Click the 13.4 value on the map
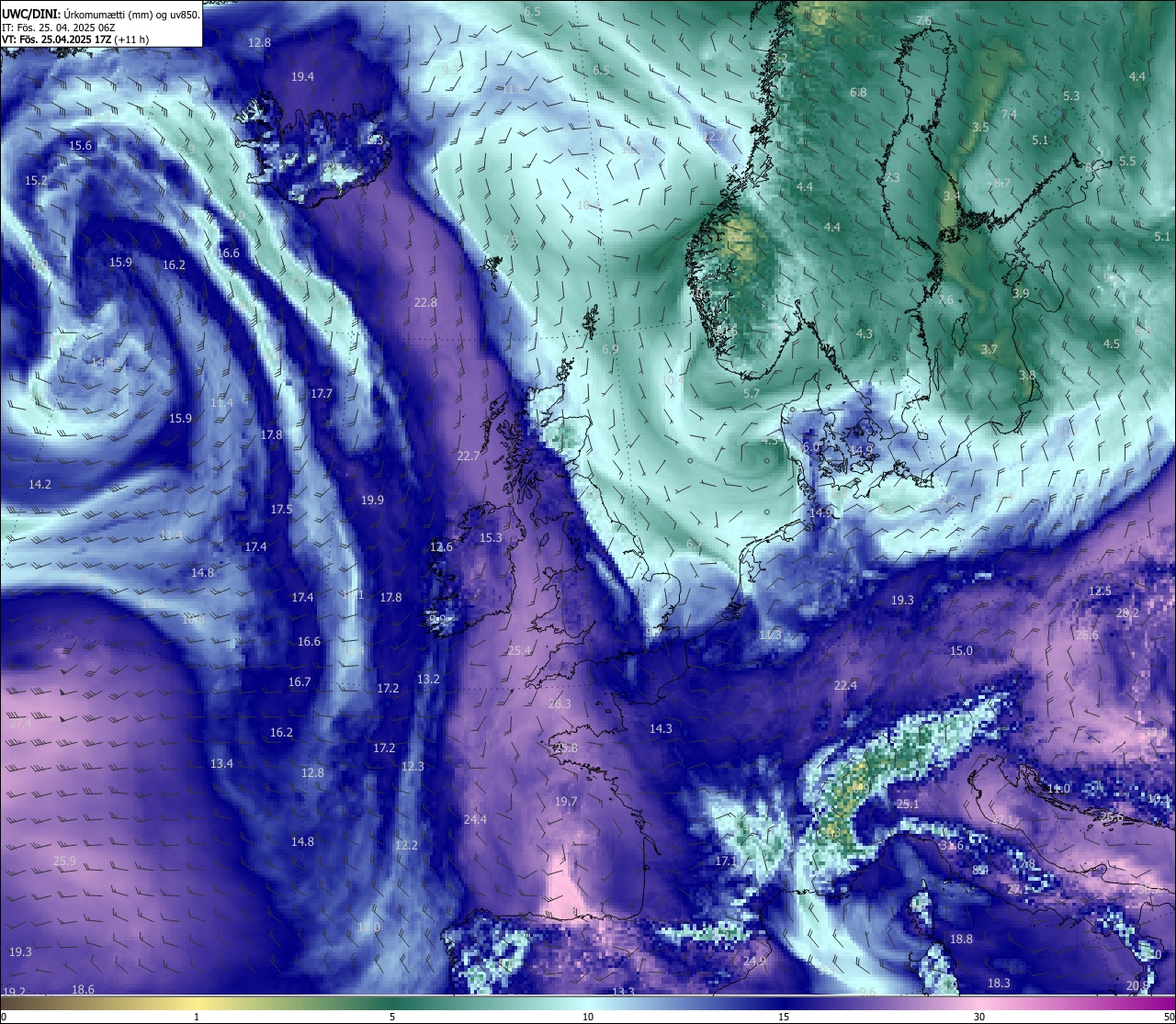Viewport: 1176px width, 1024px height. [221, 764]
